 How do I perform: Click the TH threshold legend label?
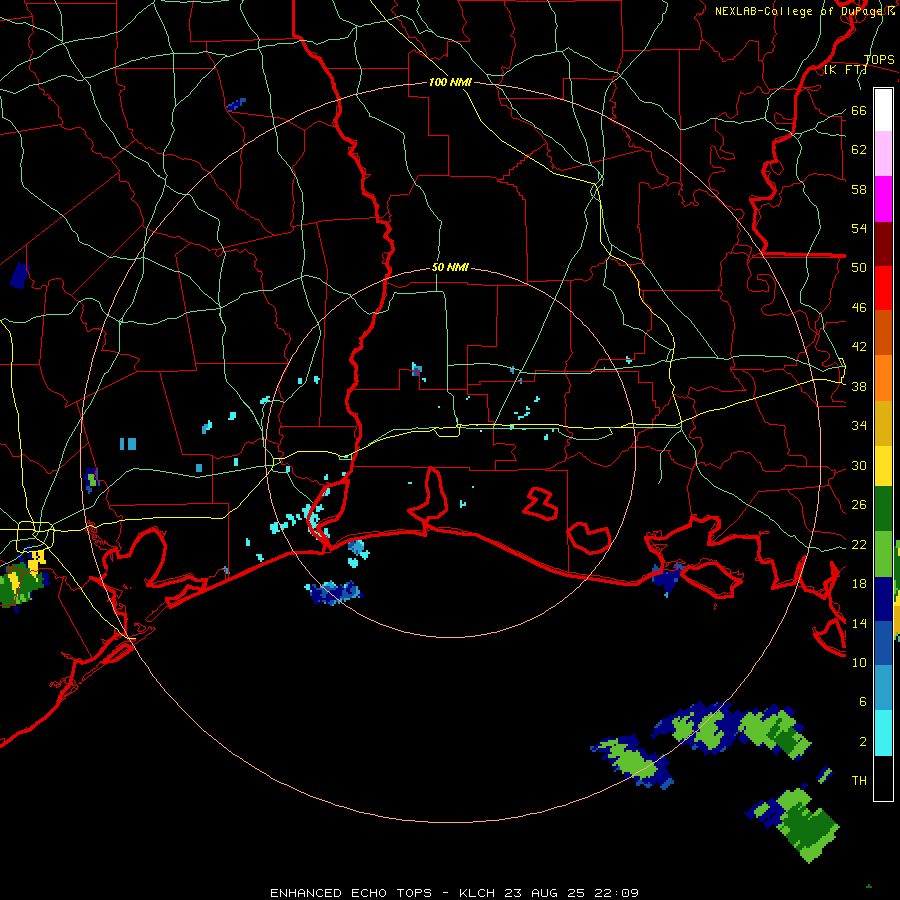tap(859, 781)
